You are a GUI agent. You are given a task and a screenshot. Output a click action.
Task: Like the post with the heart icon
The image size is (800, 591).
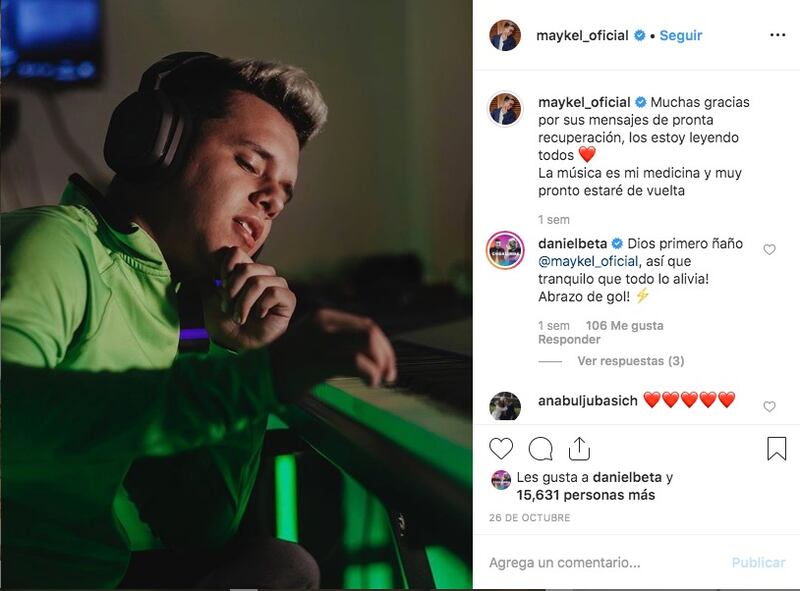pyautogui.click(x=501, y=449)
